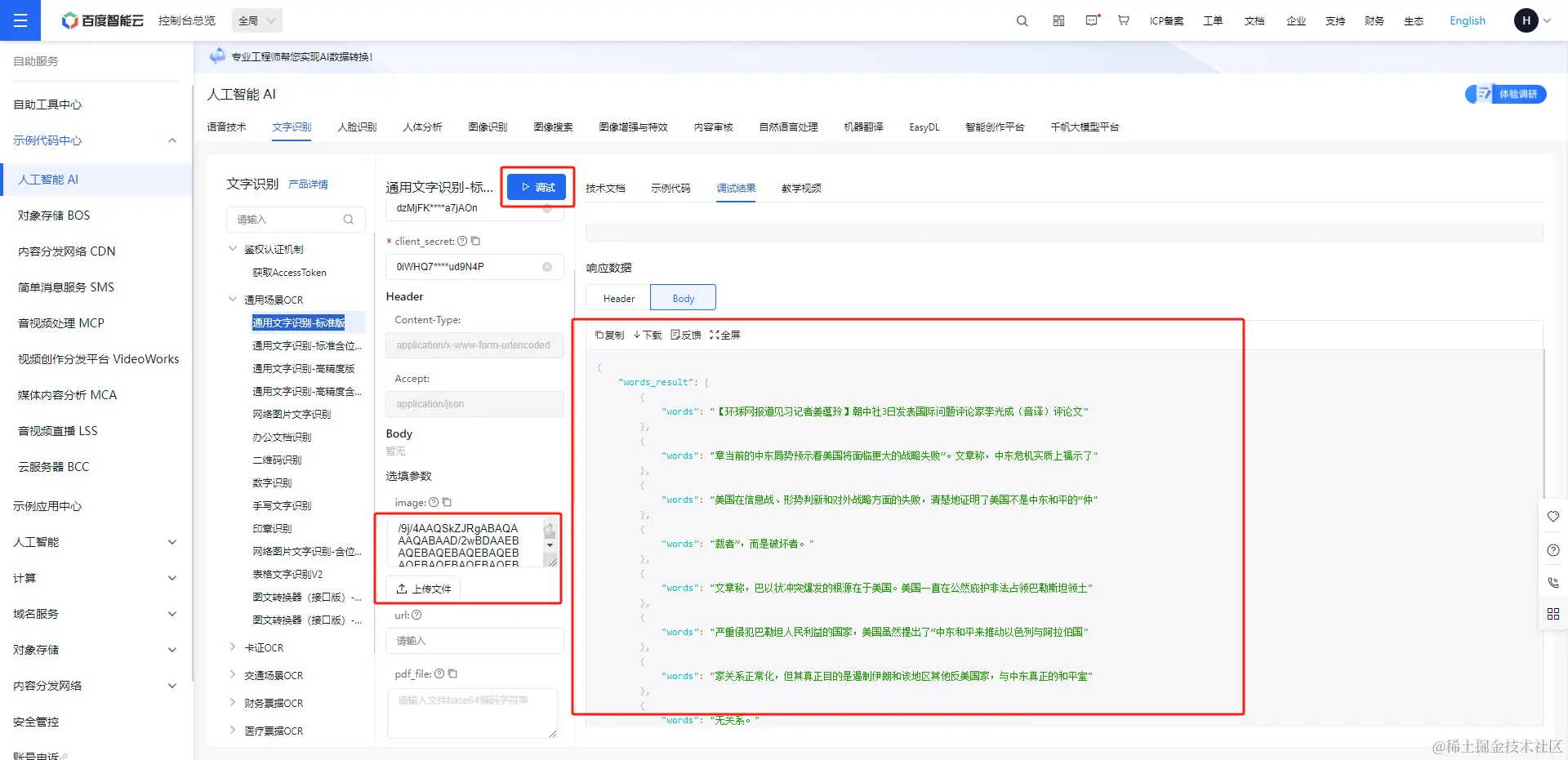Switch to the 人脸识别 tab
1568x760 pixels.
click(x=357, y=127)
